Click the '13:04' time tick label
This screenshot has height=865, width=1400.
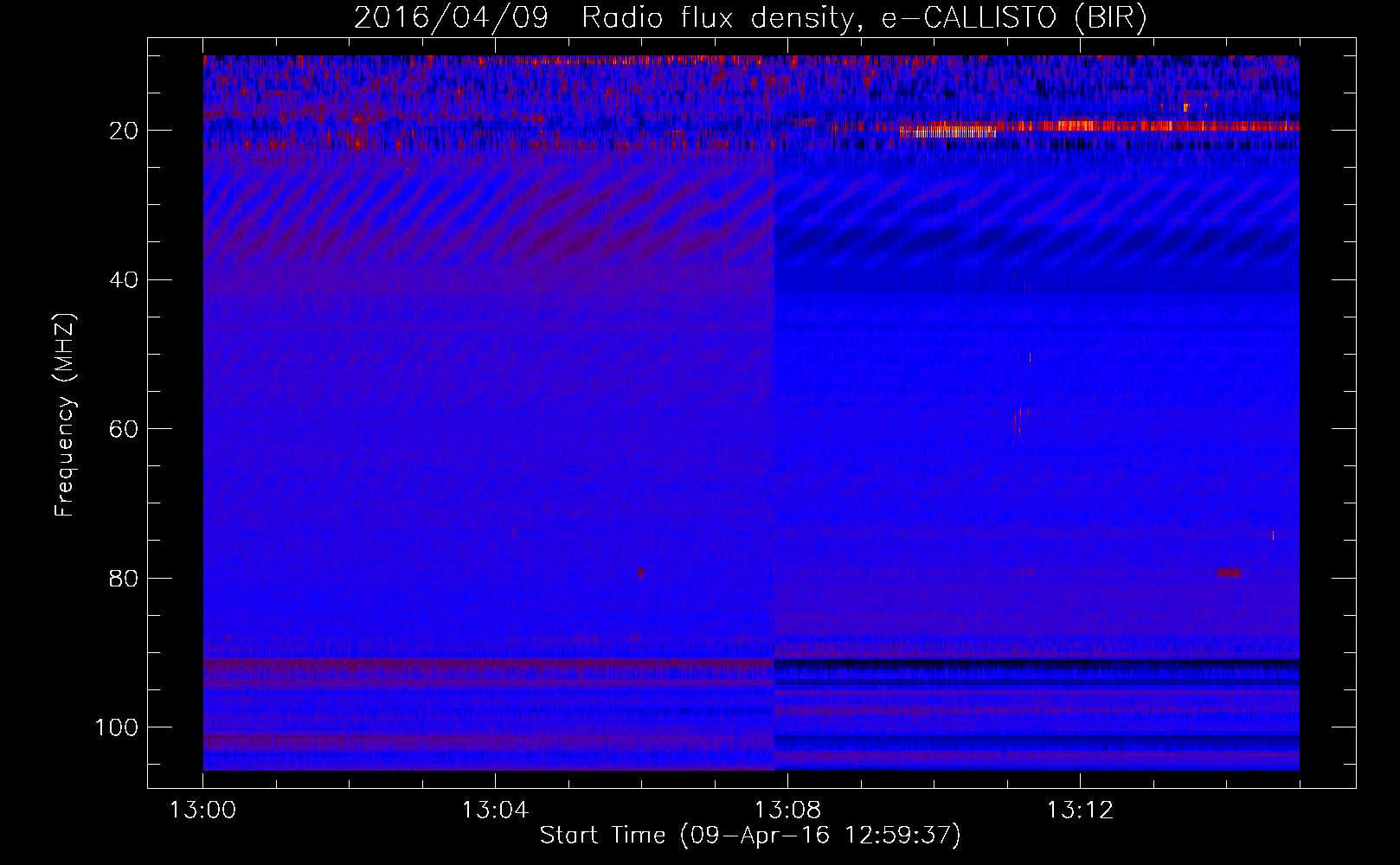(495, 811)
